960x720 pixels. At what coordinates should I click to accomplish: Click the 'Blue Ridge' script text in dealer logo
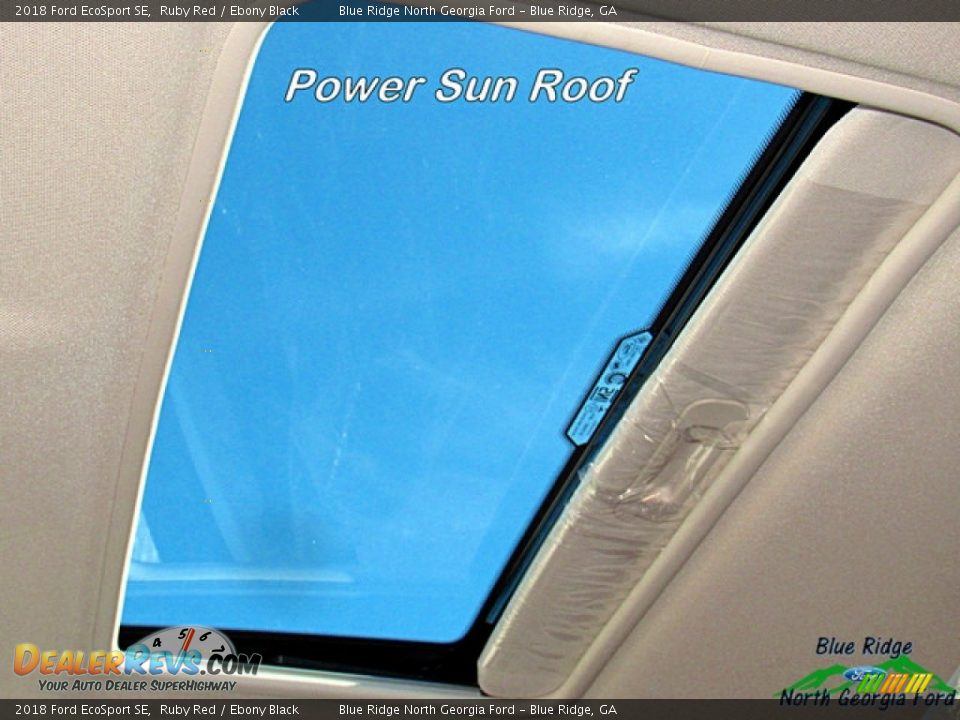point(863,646)
